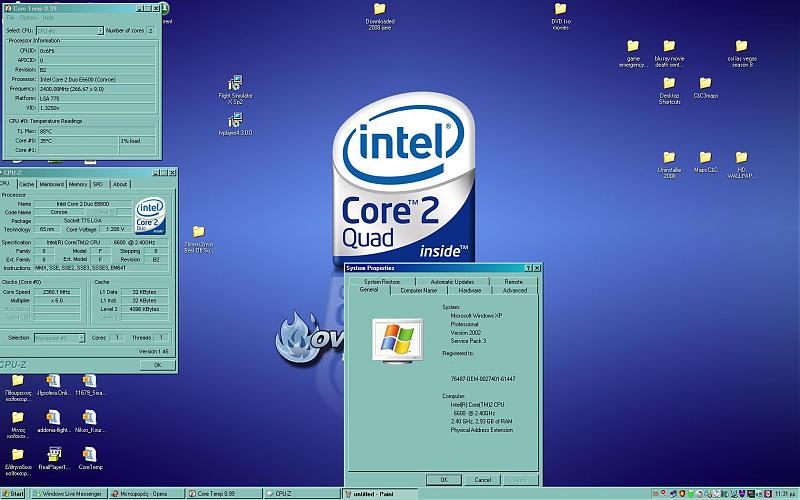Open the game emergency folder icon
This screenshot has width=800, height=500.
(633, 54)
